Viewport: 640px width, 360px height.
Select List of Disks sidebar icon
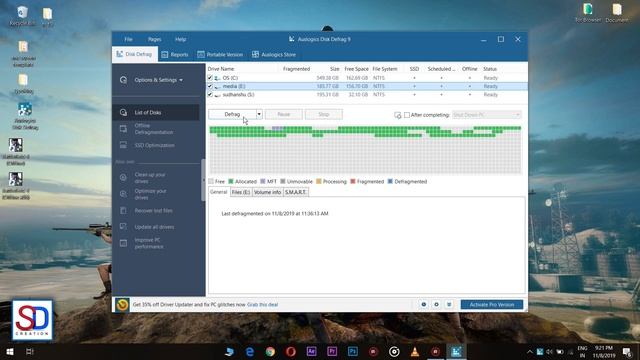[123, 113]
